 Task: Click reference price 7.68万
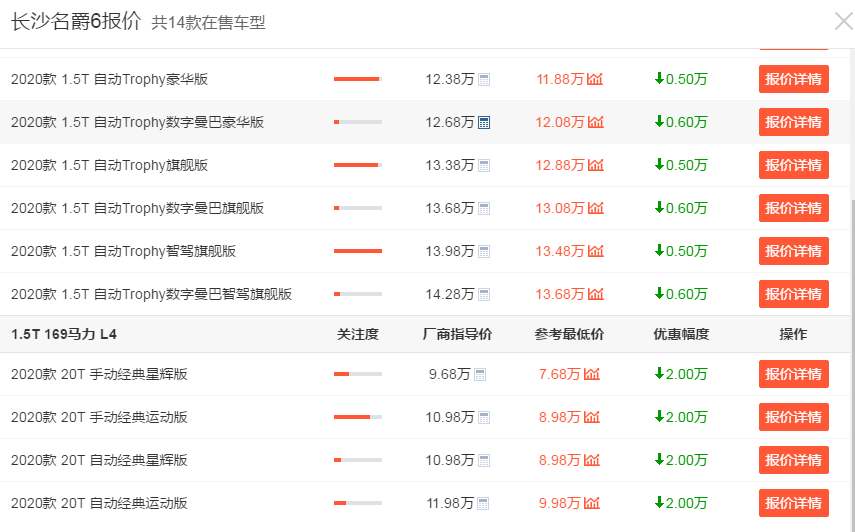coord(559,374)
